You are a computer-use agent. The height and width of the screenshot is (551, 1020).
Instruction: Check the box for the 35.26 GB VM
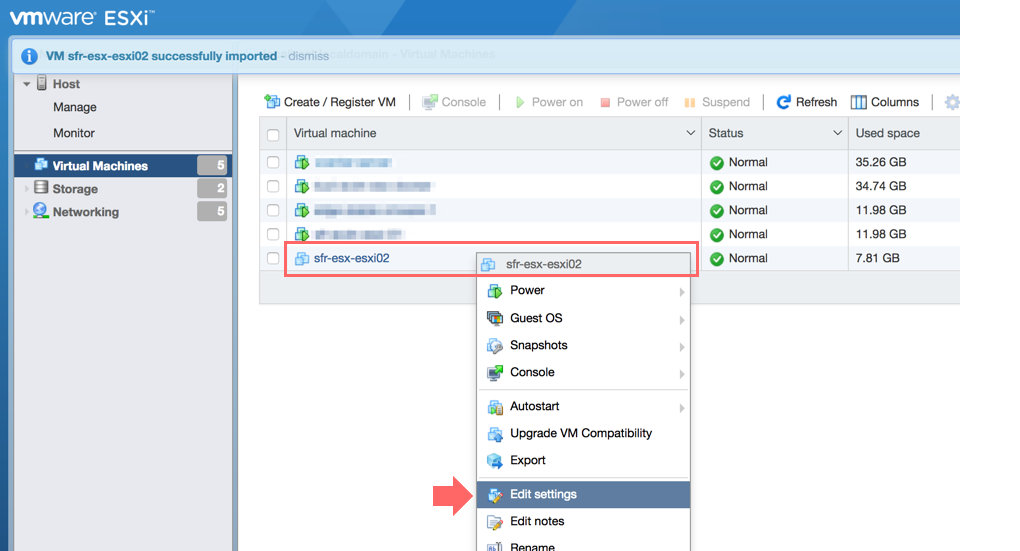click(x=273, y=162)
